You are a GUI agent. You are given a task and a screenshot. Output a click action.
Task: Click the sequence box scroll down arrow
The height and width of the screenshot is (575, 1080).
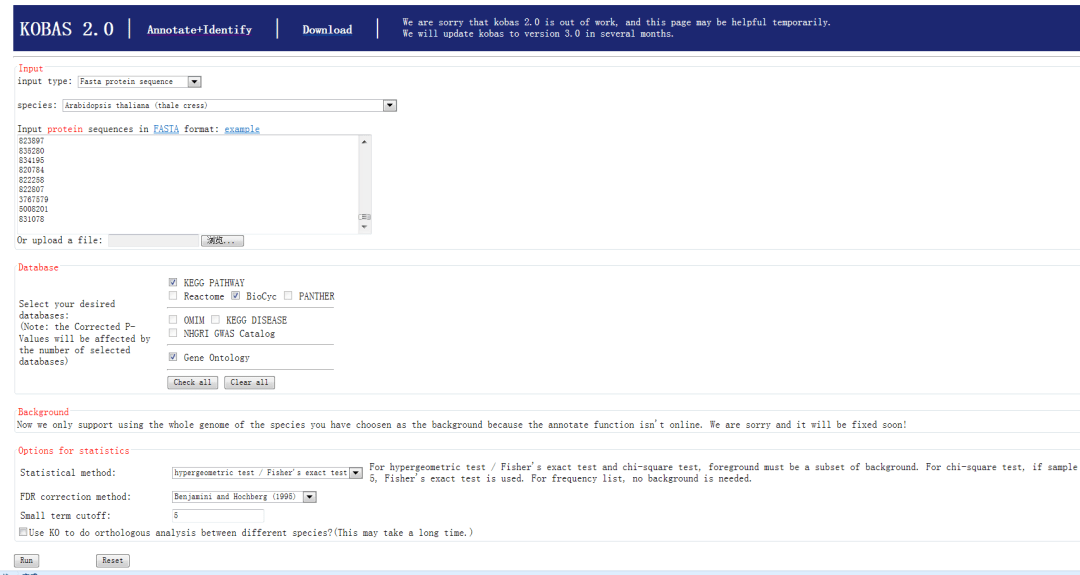point(364,227)
